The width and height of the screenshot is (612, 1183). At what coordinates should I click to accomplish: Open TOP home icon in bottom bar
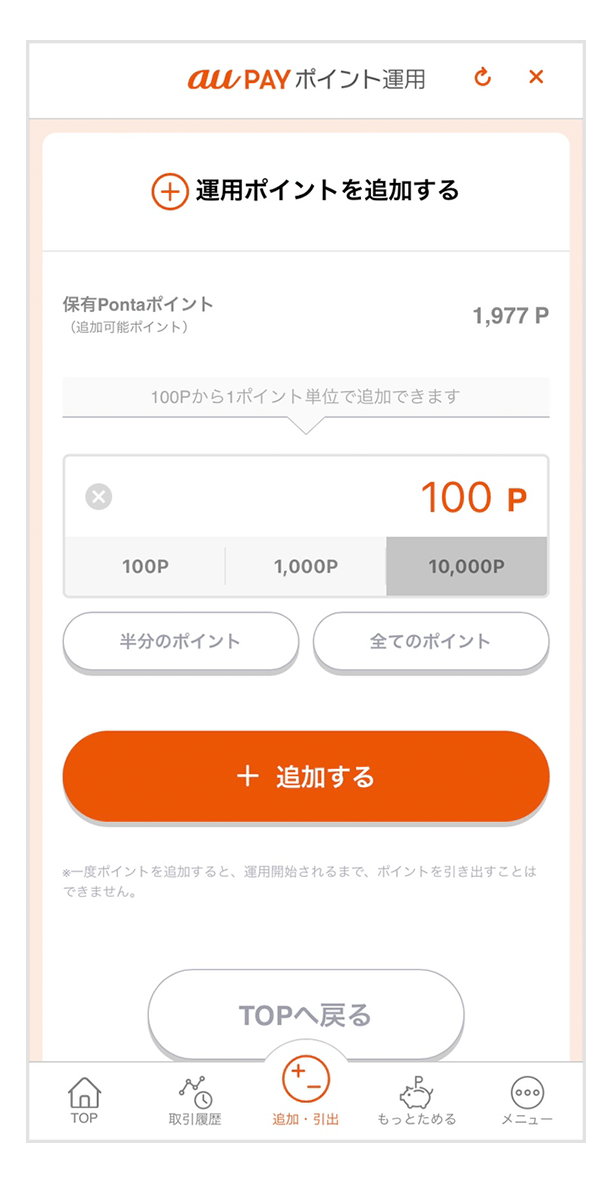tap(84, 1092)
